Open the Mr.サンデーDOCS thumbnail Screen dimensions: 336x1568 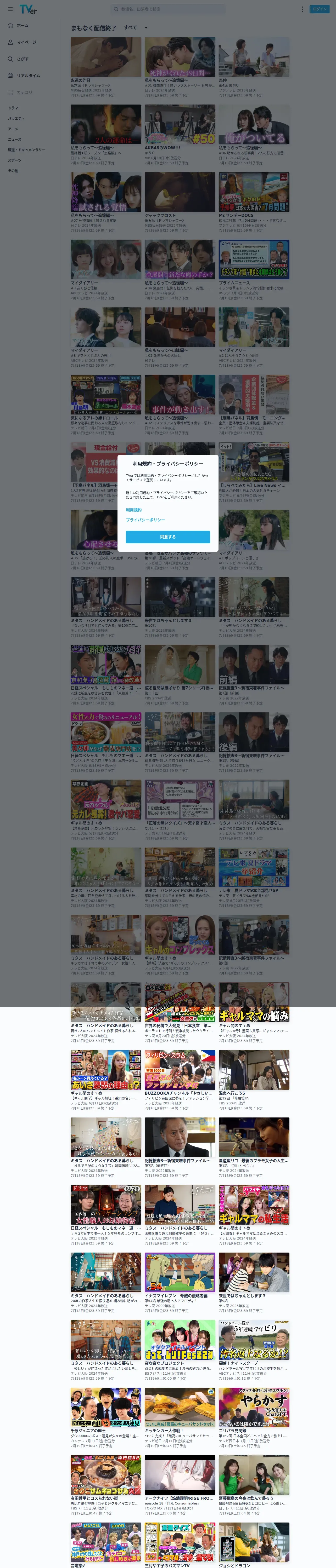[x=254, y=192]
